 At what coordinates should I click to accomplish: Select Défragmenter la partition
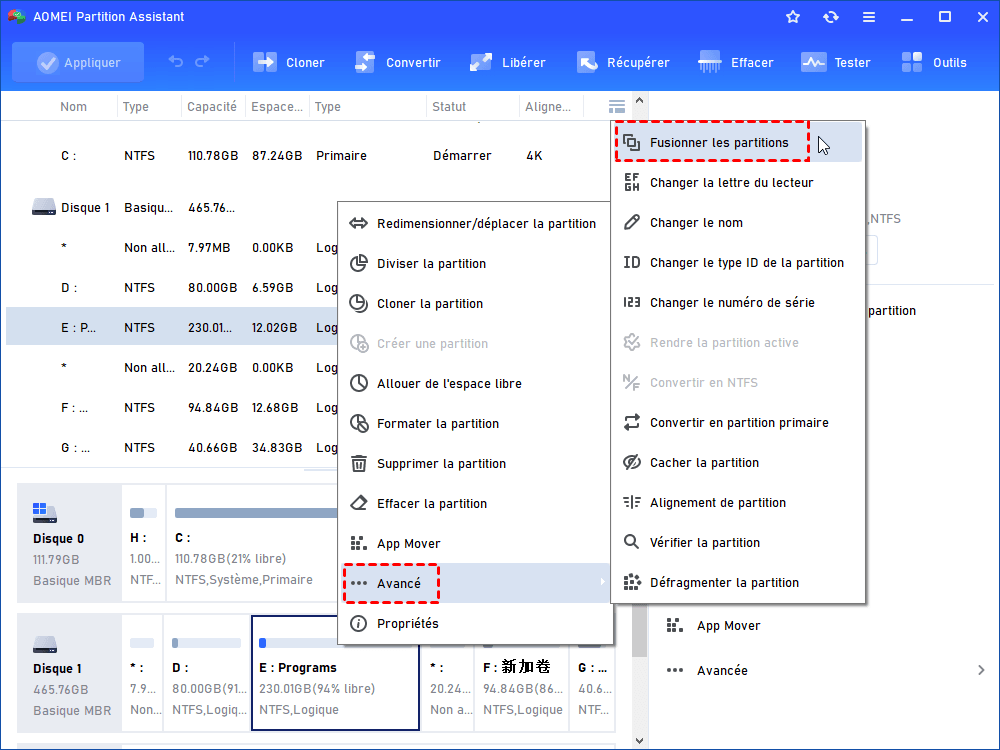(738, 582)
